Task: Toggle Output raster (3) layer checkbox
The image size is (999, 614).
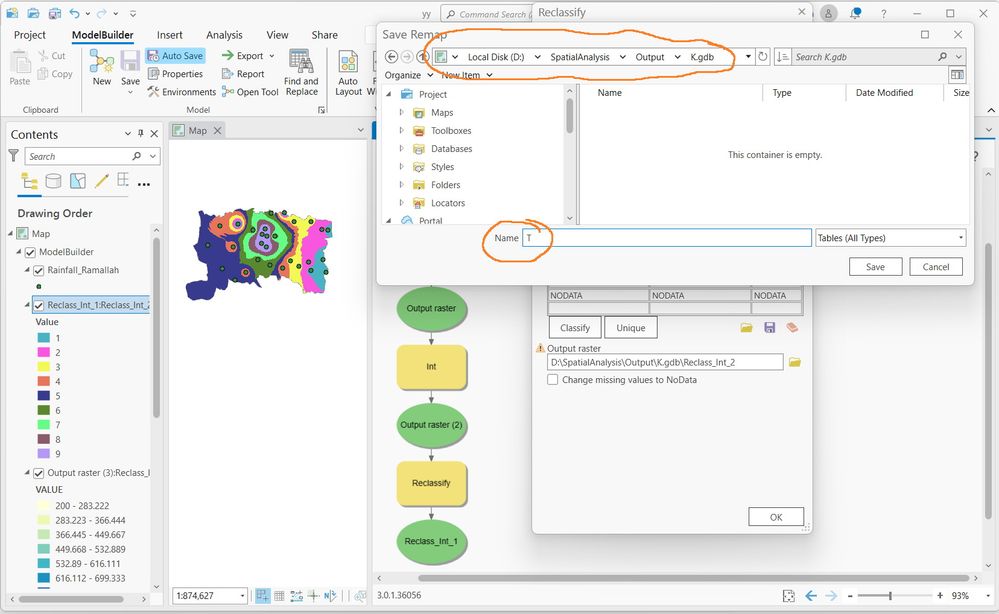Action: click(38, 473)
